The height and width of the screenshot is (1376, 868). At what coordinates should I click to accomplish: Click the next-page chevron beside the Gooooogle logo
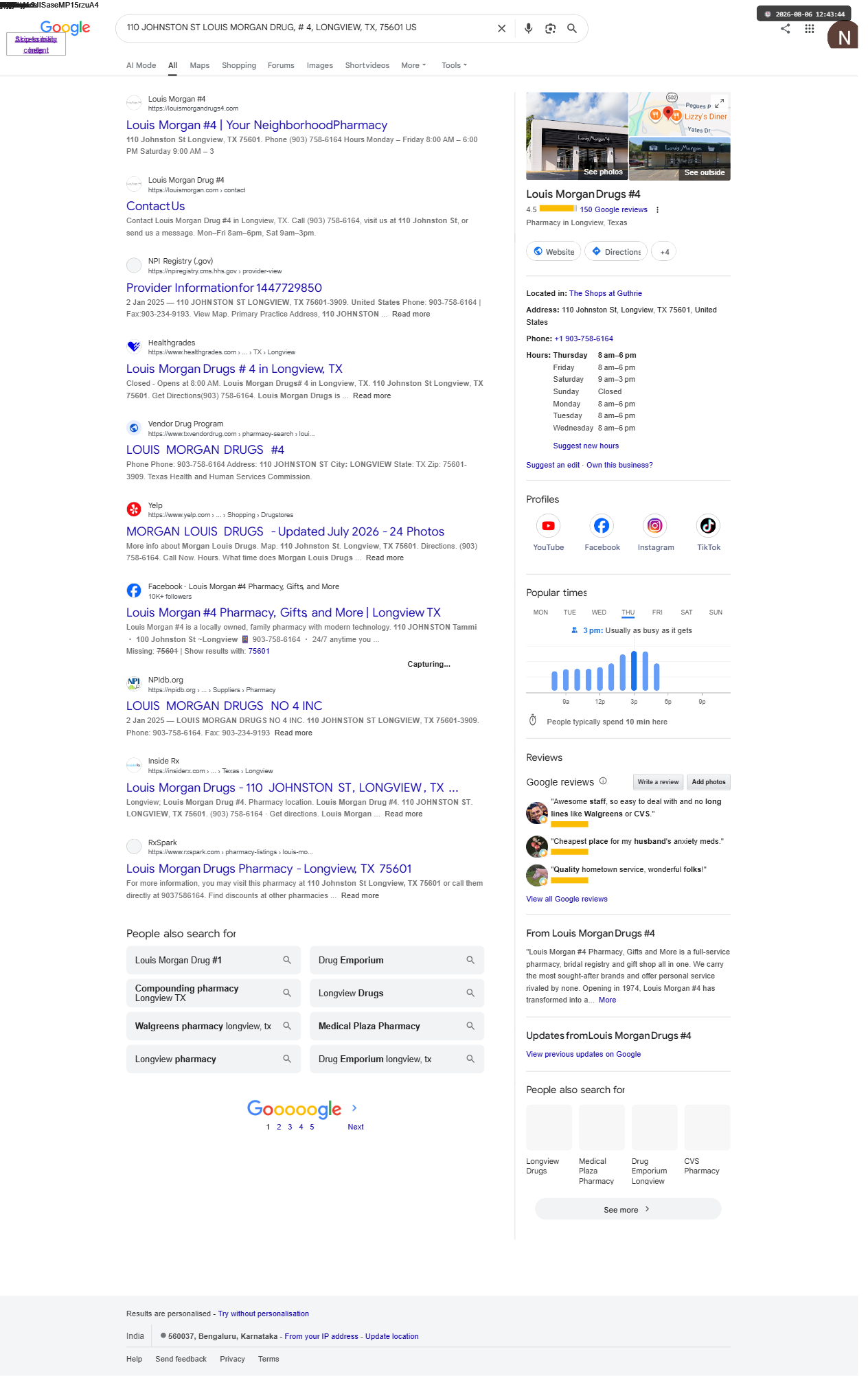[354, 1108]
